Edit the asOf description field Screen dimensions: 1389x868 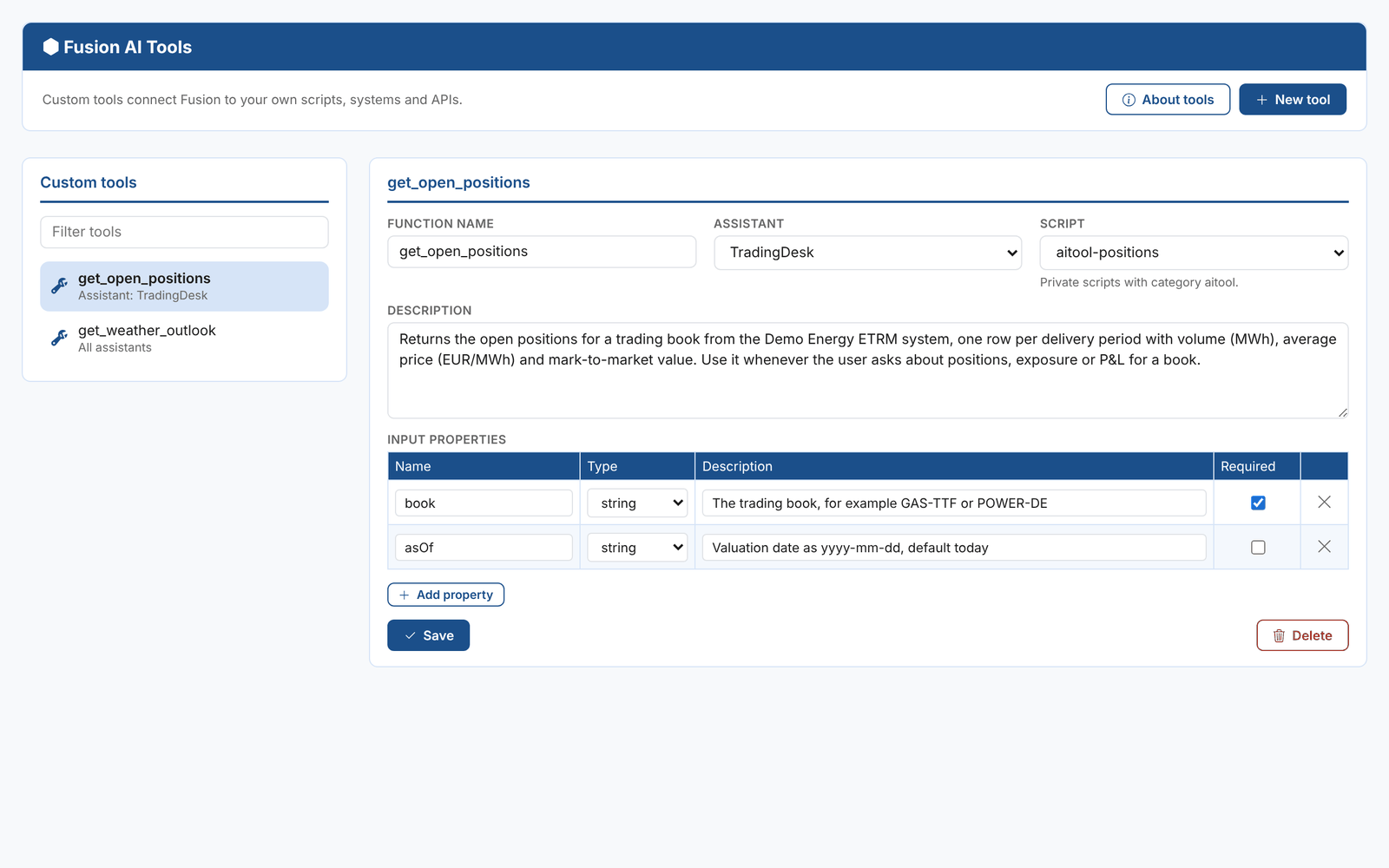click(954, 548)
